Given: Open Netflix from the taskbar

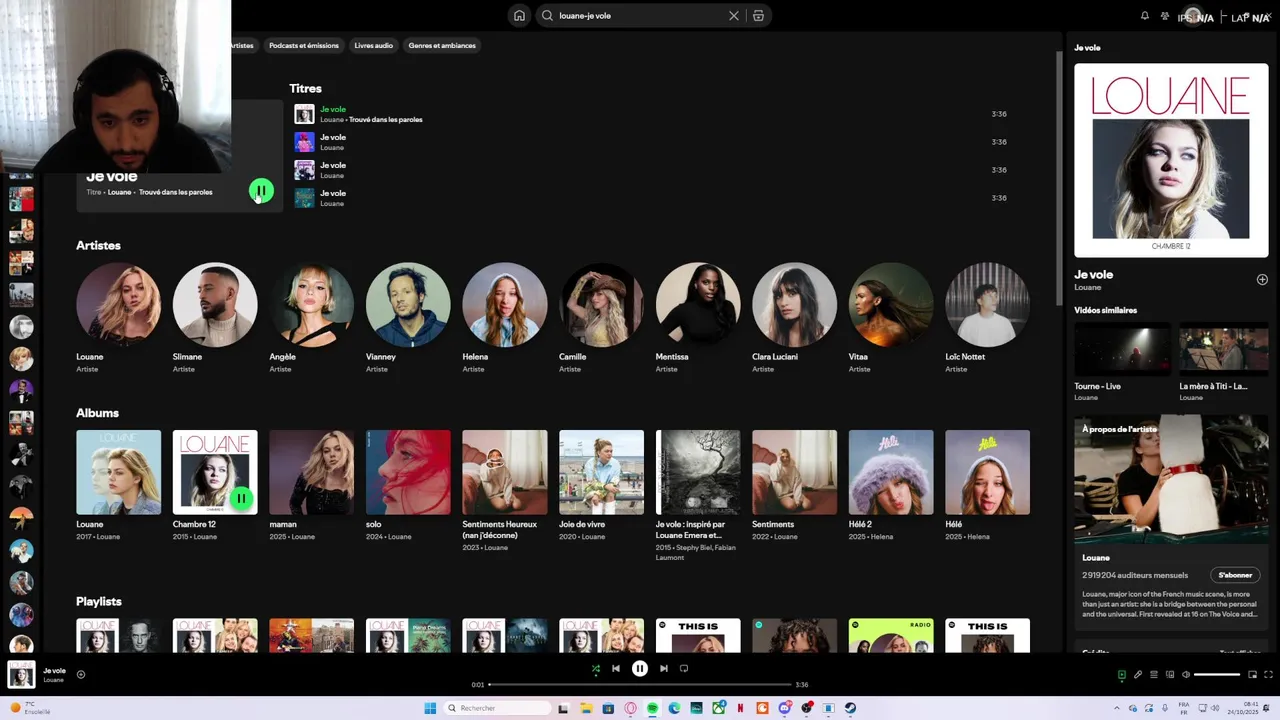Looking at the screenshot, I should pos(740,708).
